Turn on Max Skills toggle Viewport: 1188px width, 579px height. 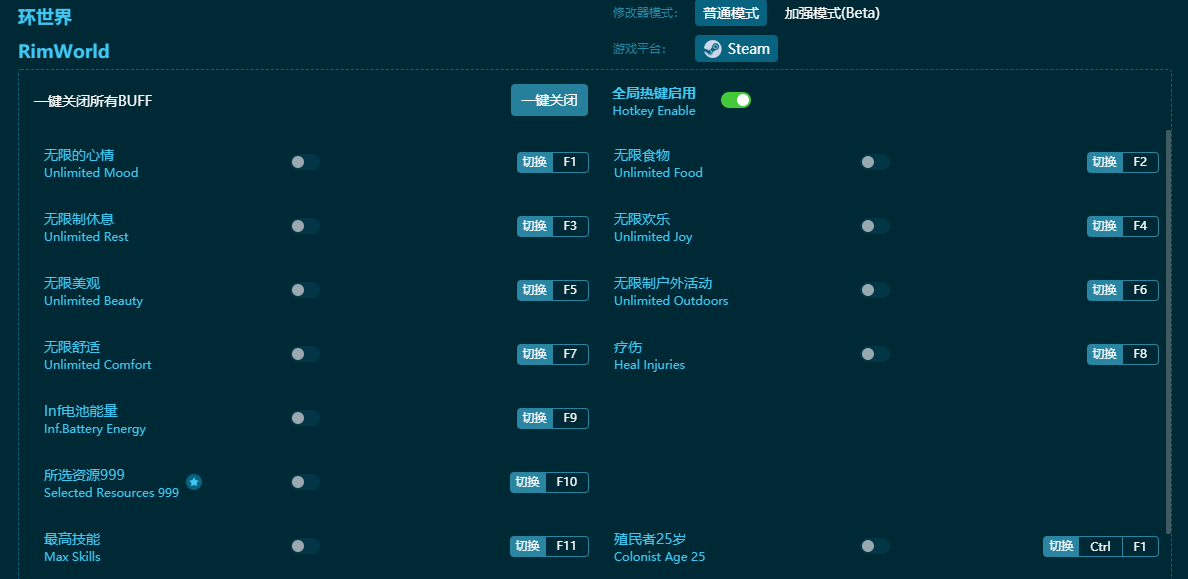[305, 546]
